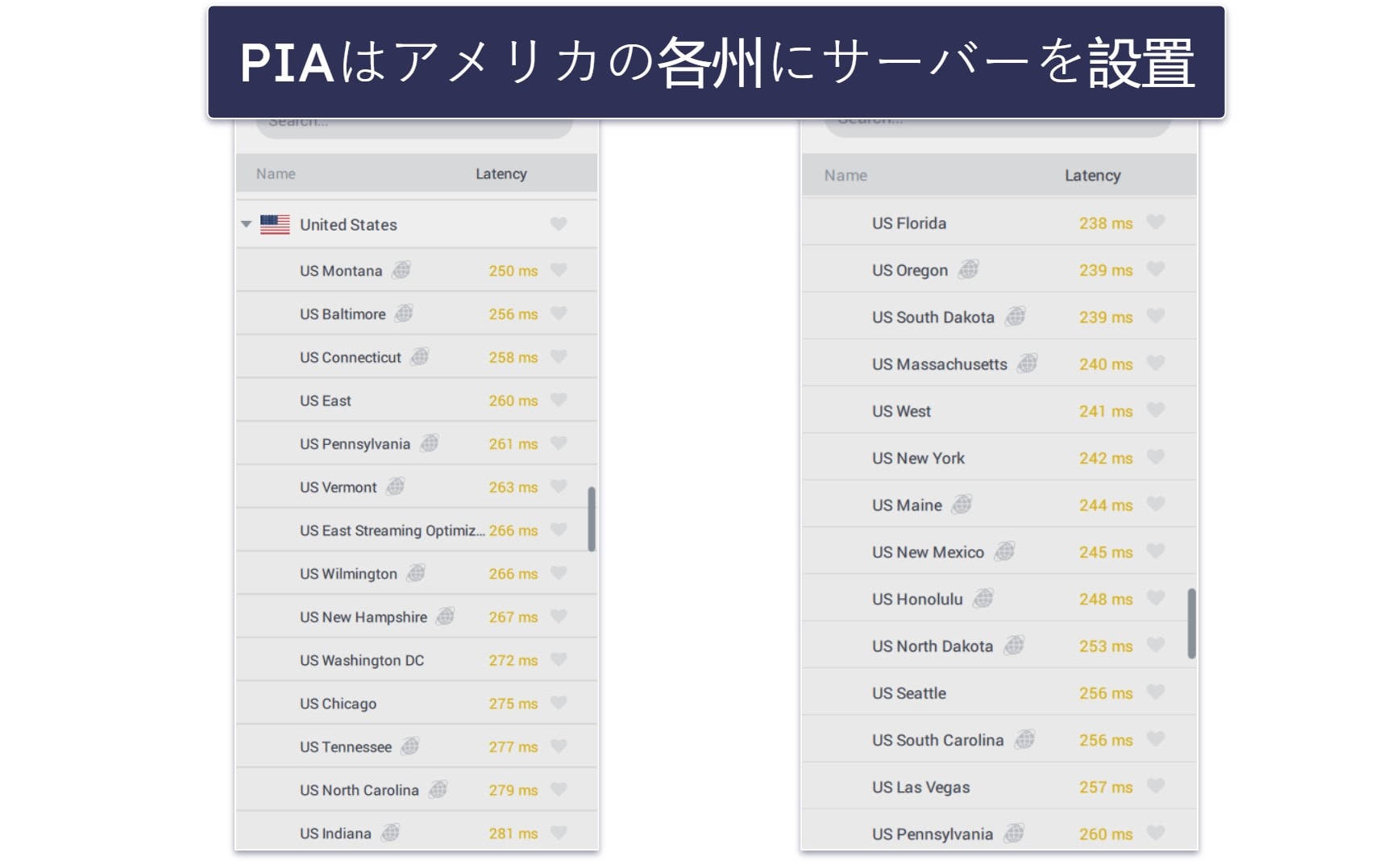The height and width of the screenshot is (861, 1400).
Task: Click the globe icon beside US New Mexico
Action: click(x=1004, y=551)
